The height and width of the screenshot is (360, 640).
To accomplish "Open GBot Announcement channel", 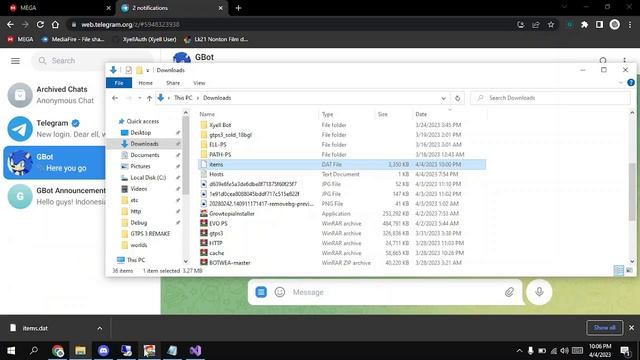I will 55,196.
